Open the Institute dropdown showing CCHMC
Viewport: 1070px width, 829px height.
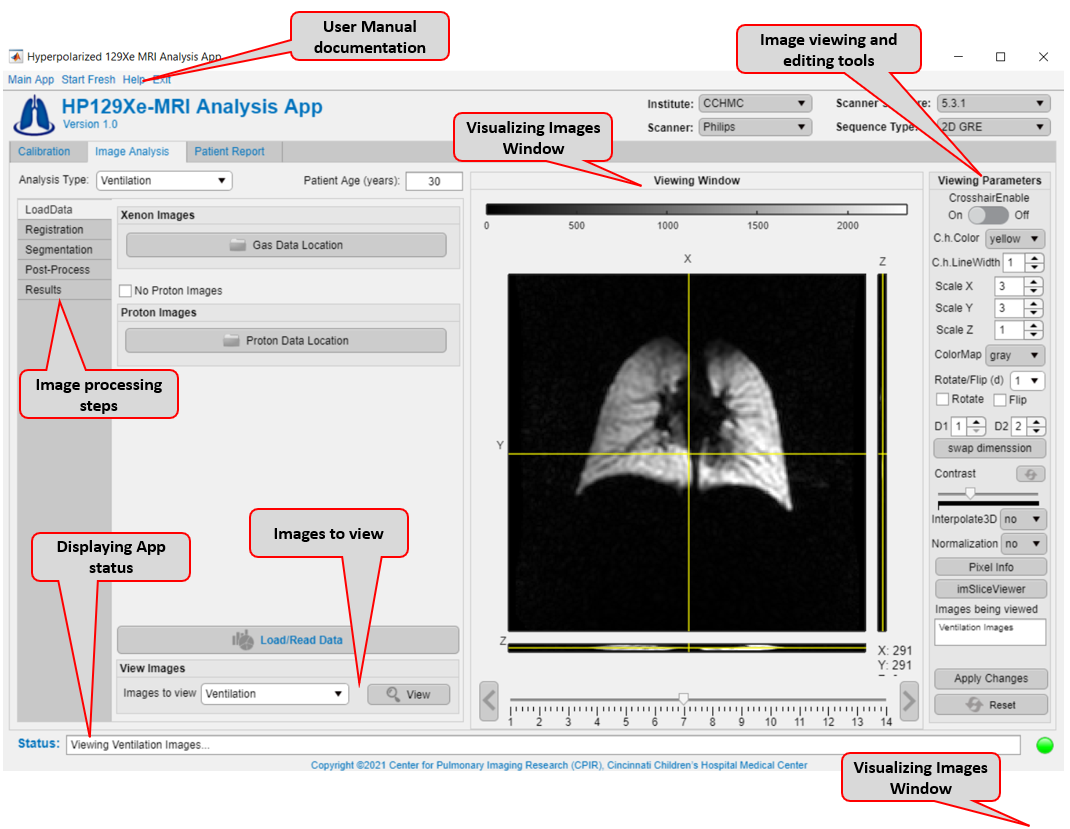(755, 103)
